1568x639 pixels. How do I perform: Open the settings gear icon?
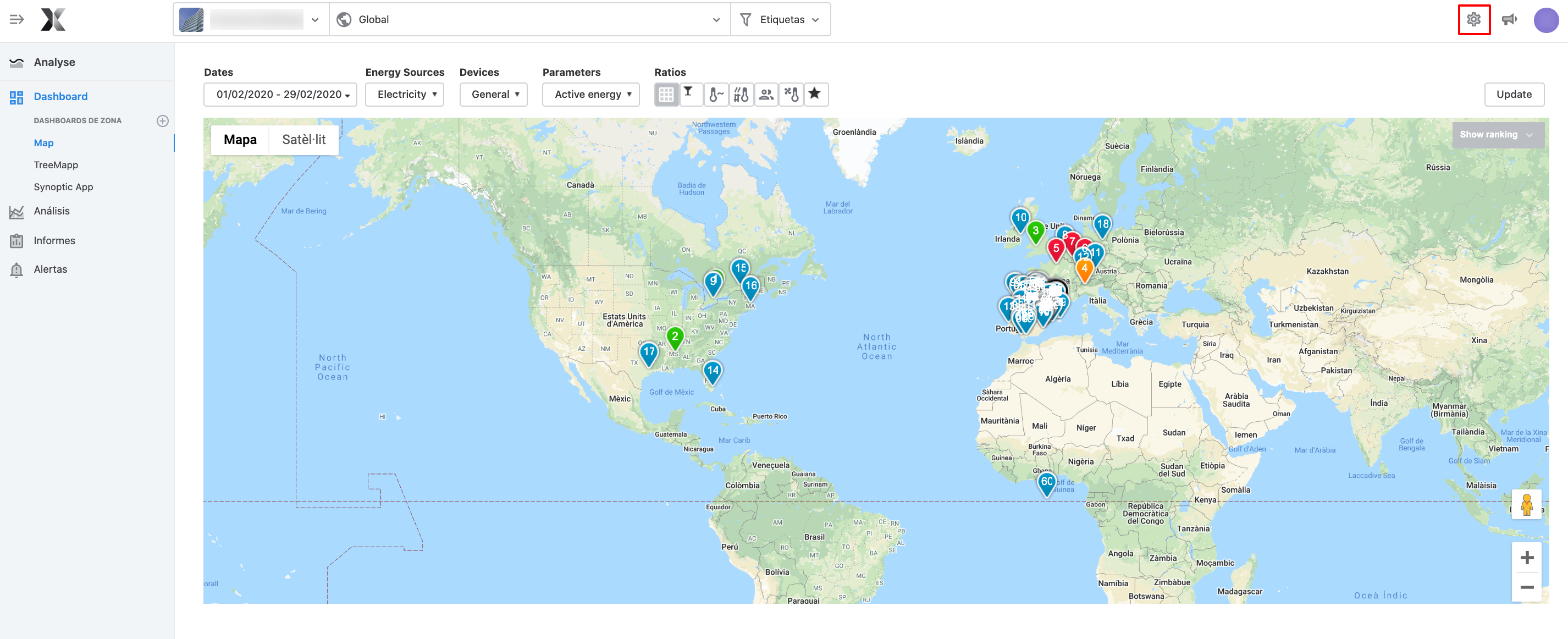[1473, 19]
